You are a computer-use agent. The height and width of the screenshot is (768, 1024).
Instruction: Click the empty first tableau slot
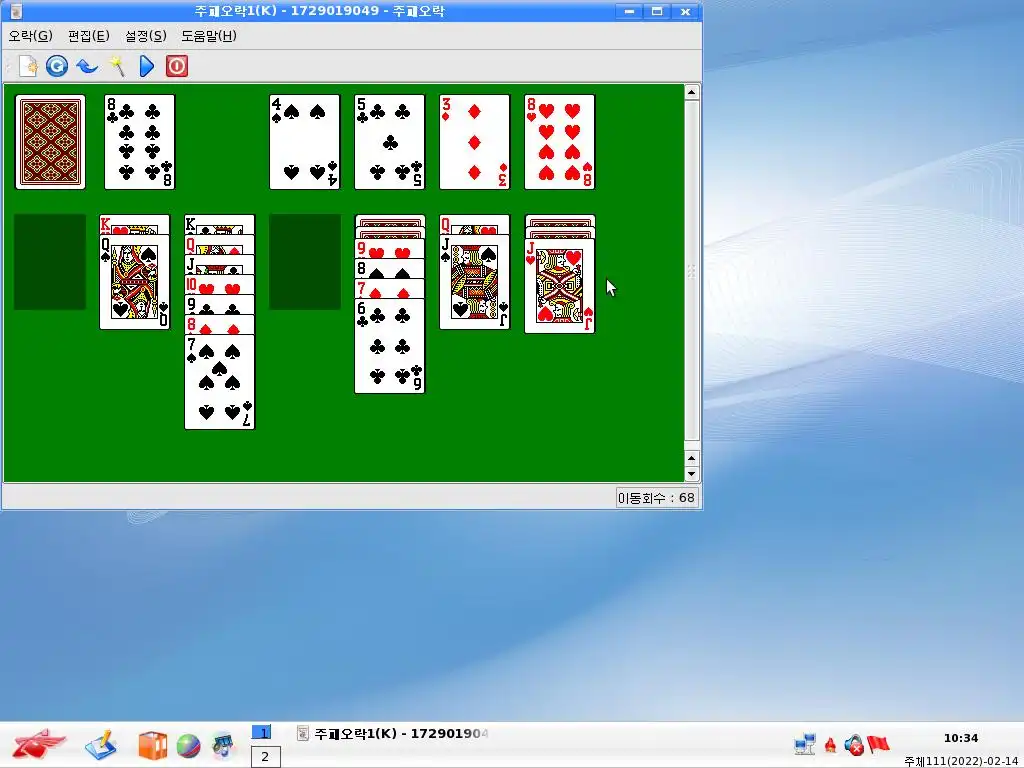(x=50, y=262)
